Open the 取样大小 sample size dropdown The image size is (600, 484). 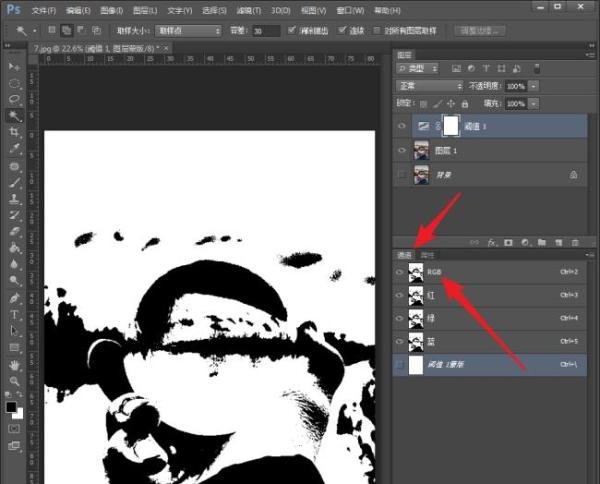tap(188, 31)
